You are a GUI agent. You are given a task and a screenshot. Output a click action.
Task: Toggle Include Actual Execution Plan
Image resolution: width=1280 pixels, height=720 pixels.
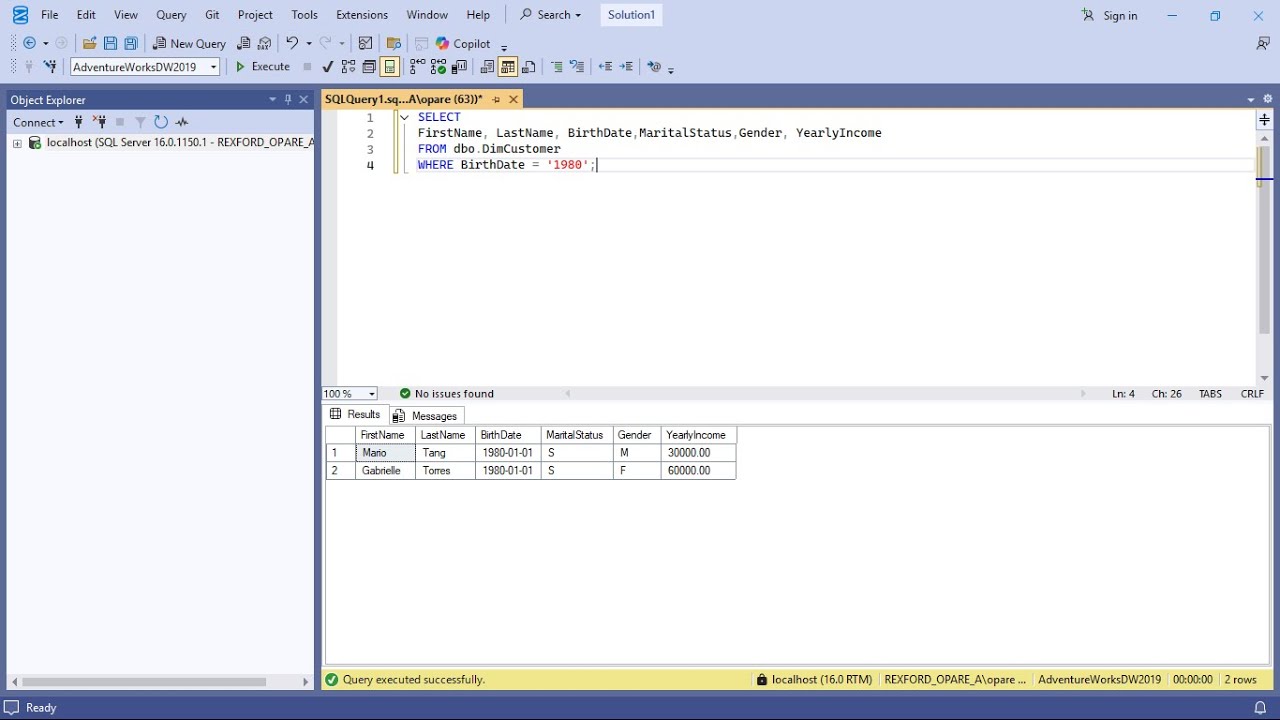tap(418, 67)
